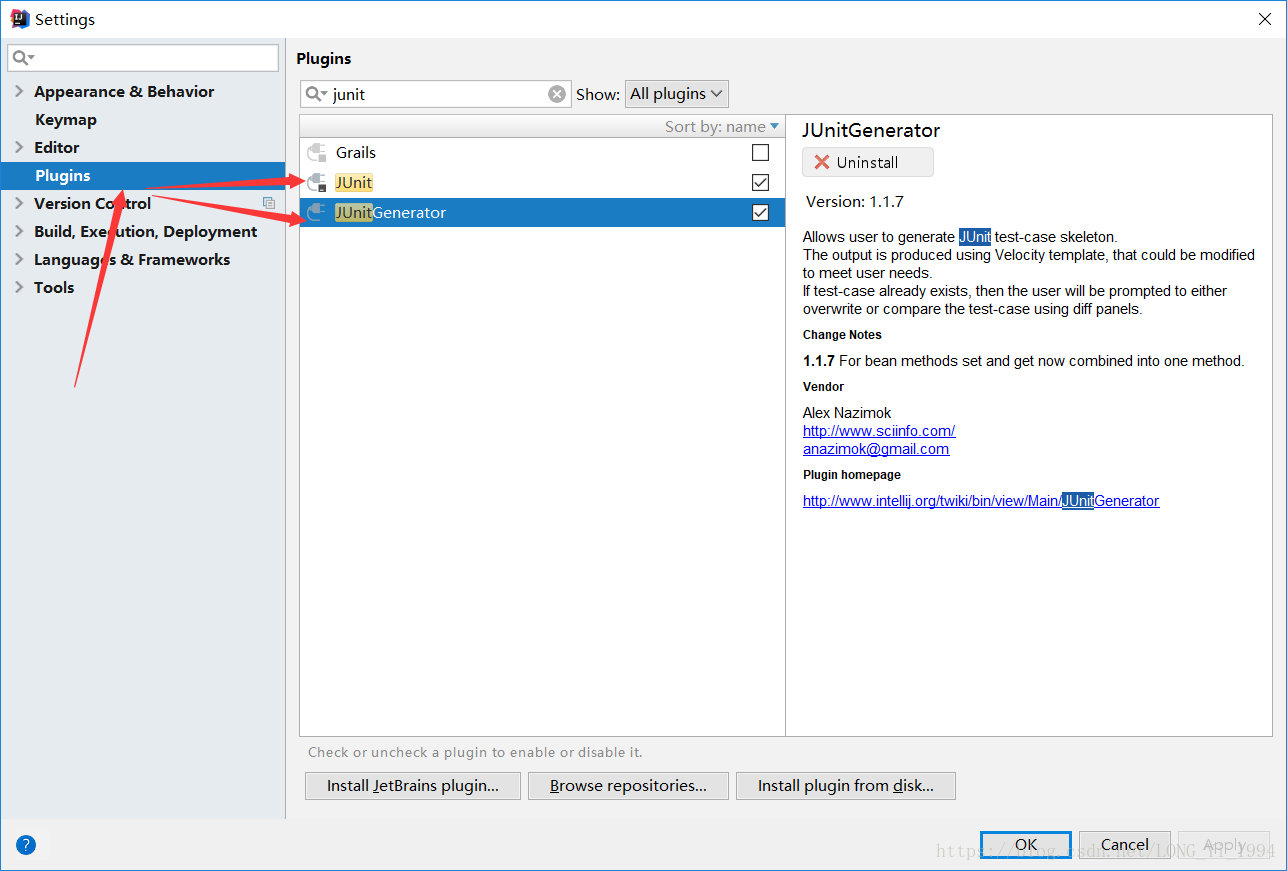Expand Build, Execution, Deployment
Screen dimensions: 1287x871
click(19, 231)
